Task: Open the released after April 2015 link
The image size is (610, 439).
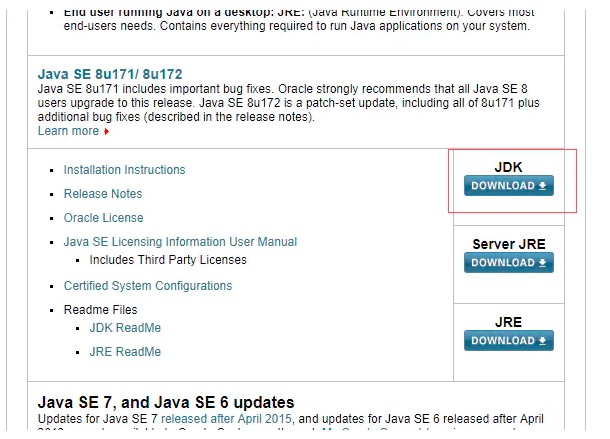Action: 226,419
